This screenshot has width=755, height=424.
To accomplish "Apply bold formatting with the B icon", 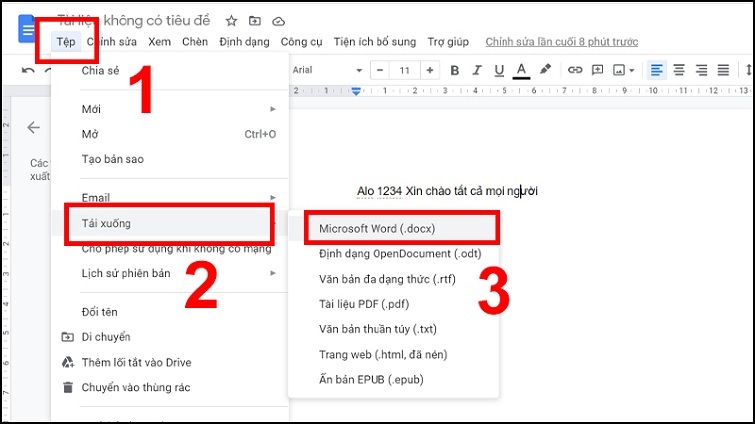I will coord(454,70).
